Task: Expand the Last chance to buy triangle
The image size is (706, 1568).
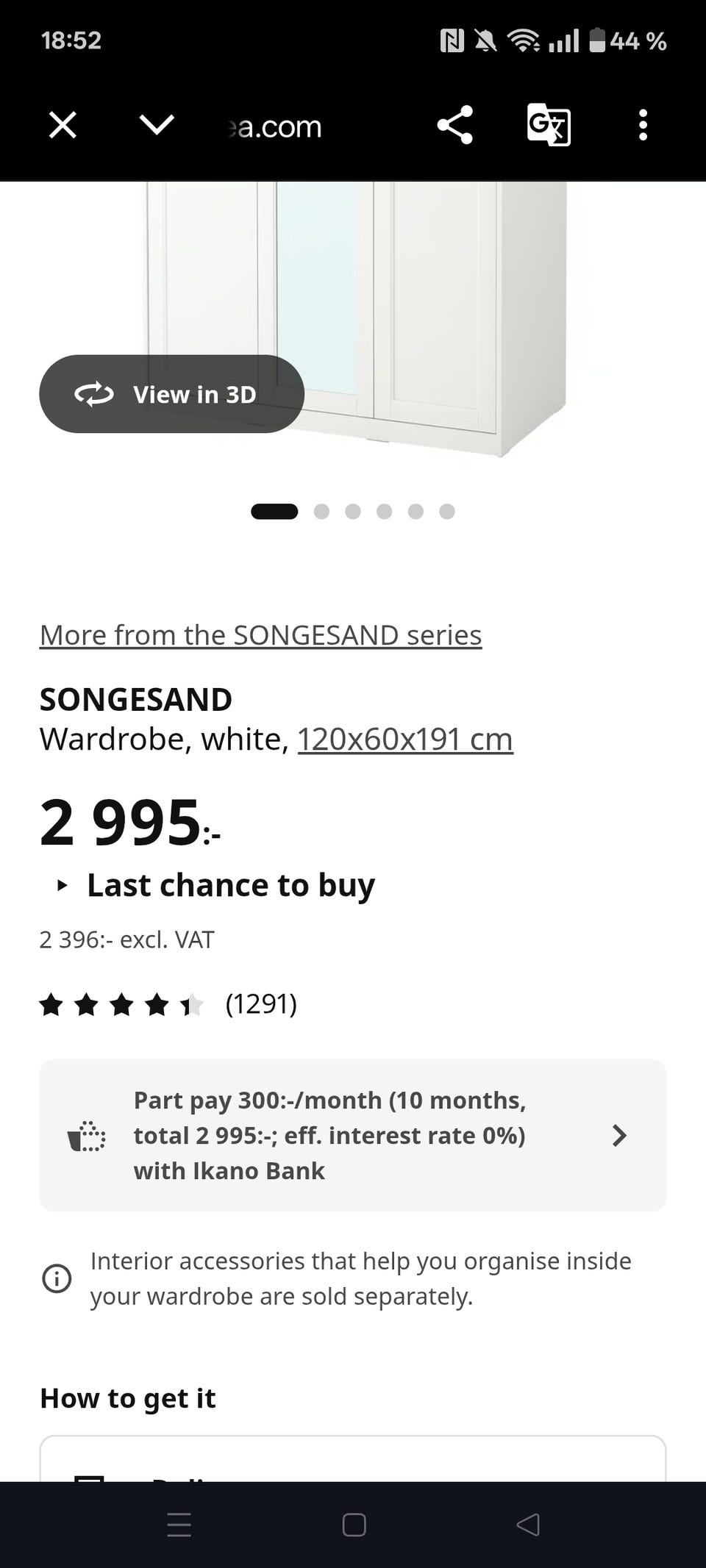Action: (63, 886)
